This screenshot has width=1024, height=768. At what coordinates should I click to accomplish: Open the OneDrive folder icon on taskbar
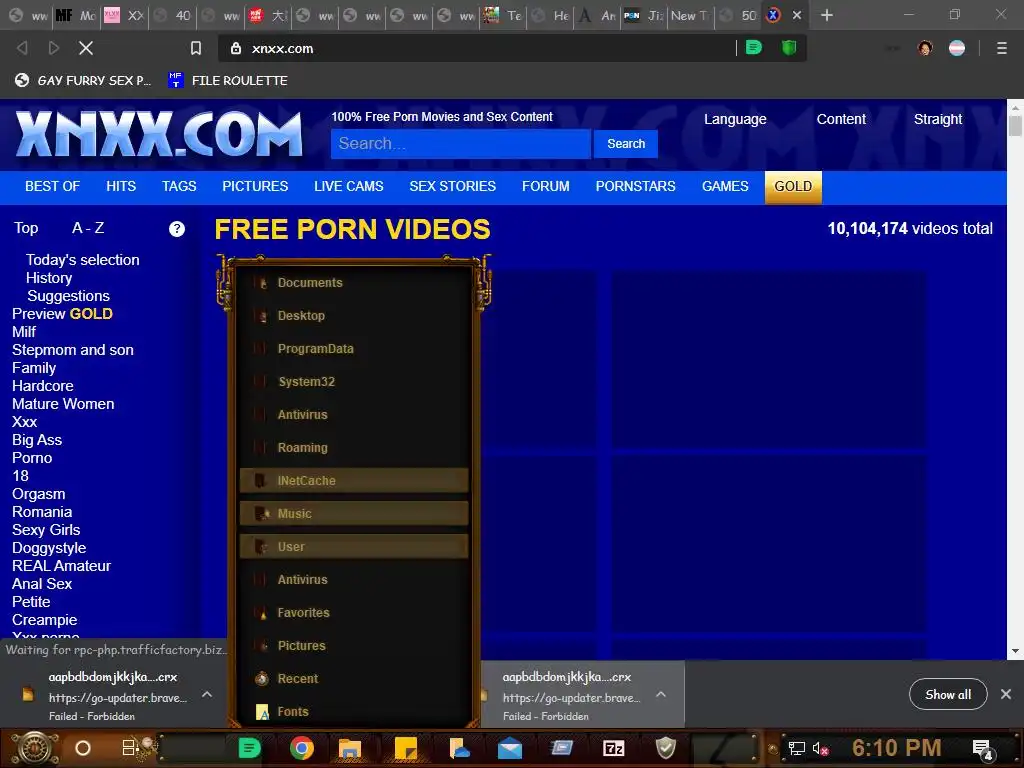pos(460,748)
